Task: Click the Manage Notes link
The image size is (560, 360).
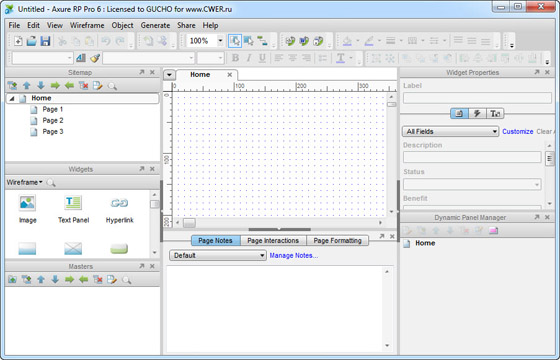Action: (x=294, y=255)
